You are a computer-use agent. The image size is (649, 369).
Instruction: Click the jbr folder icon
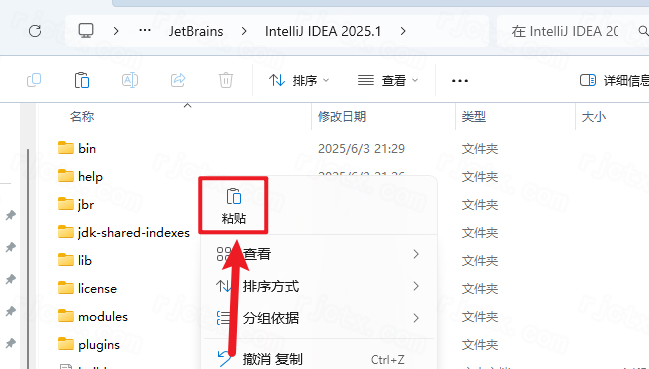[x=66, y=204]
